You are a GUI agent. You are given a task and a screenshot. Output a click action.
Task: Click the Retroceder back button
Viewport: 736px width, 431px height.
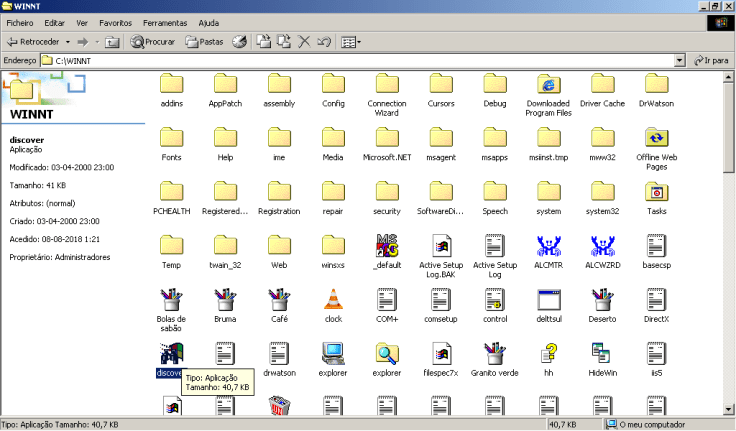point(34,42)
